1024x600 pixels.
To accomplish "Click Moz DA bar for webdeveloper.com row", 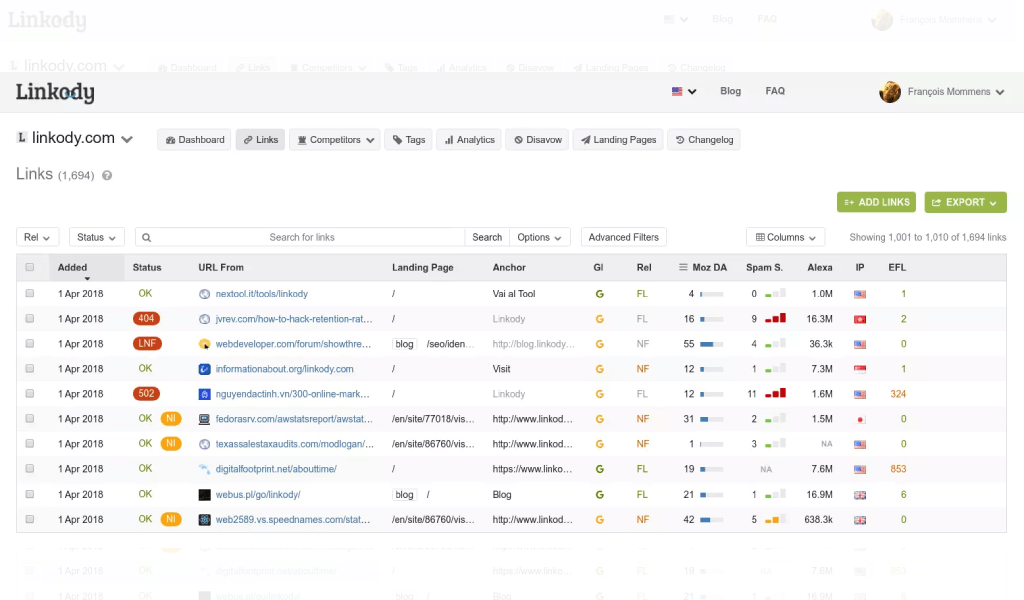I will 711,344.
